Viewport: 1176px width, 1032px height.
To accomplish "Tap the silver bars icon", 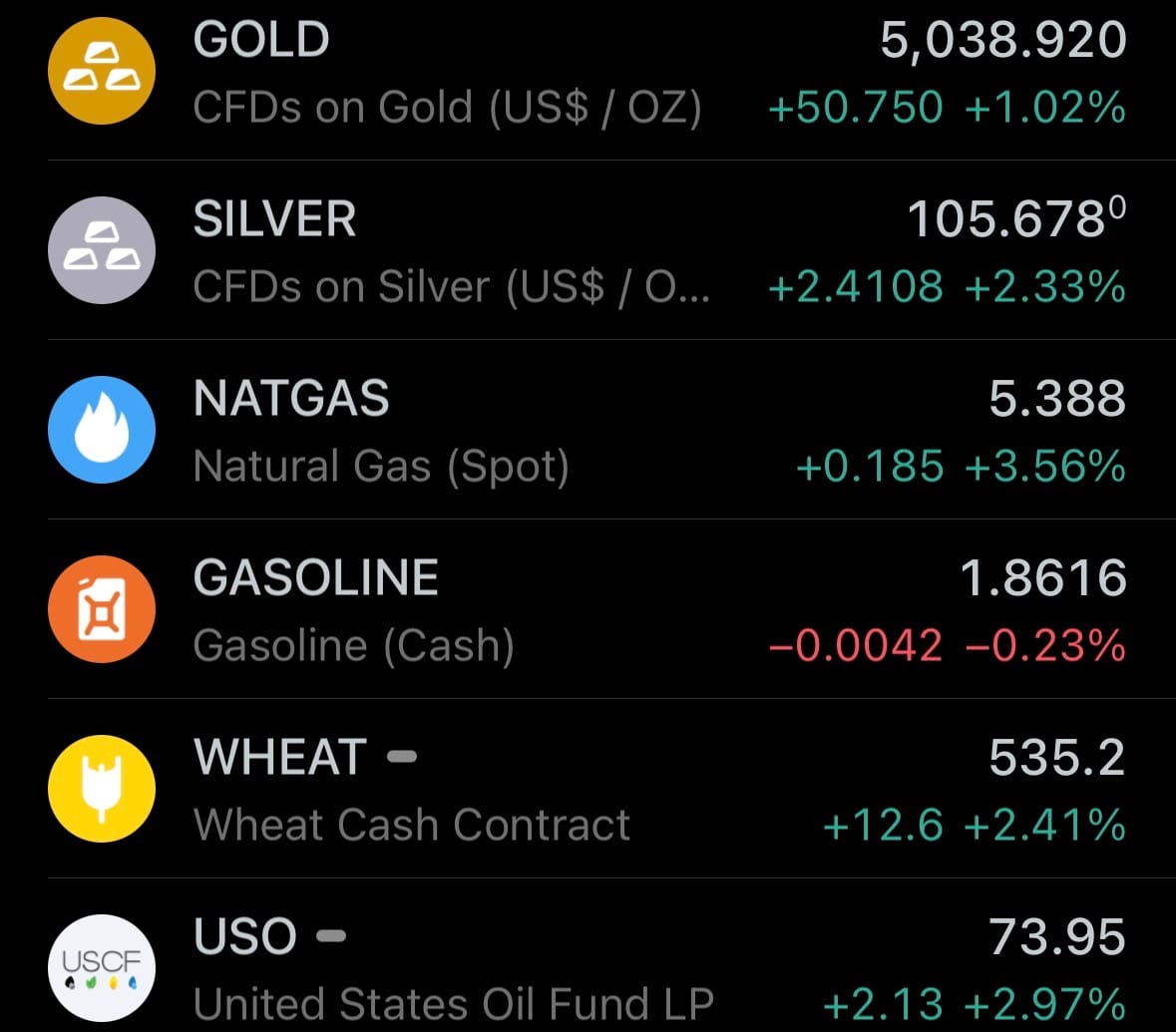I will (x=102, y=250).
